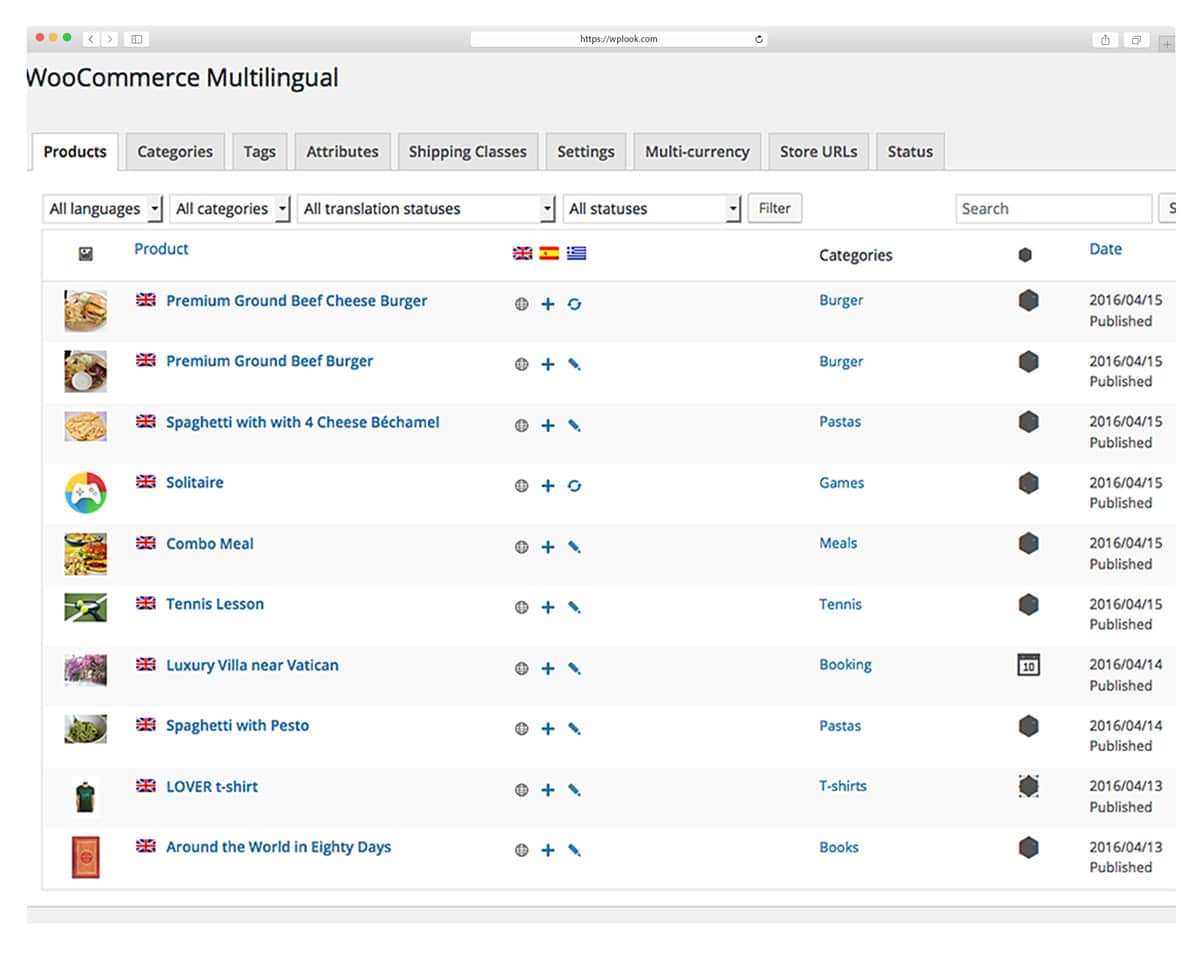Switch to the Multi-currency tab
The image size is (1200, 957).
point(696,151)
